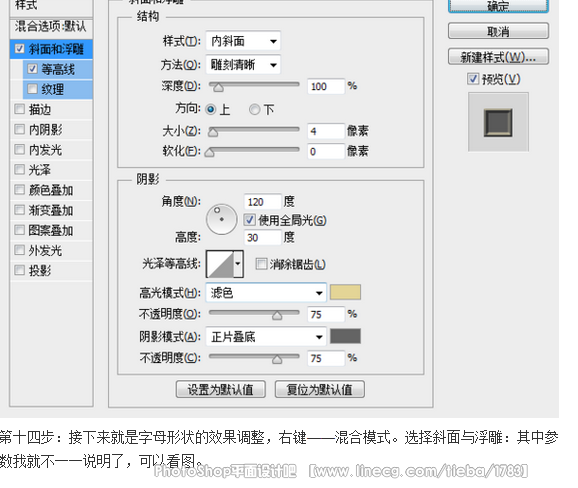
Task: Enable the 纹理 checkbox
Action: [32, 89]
